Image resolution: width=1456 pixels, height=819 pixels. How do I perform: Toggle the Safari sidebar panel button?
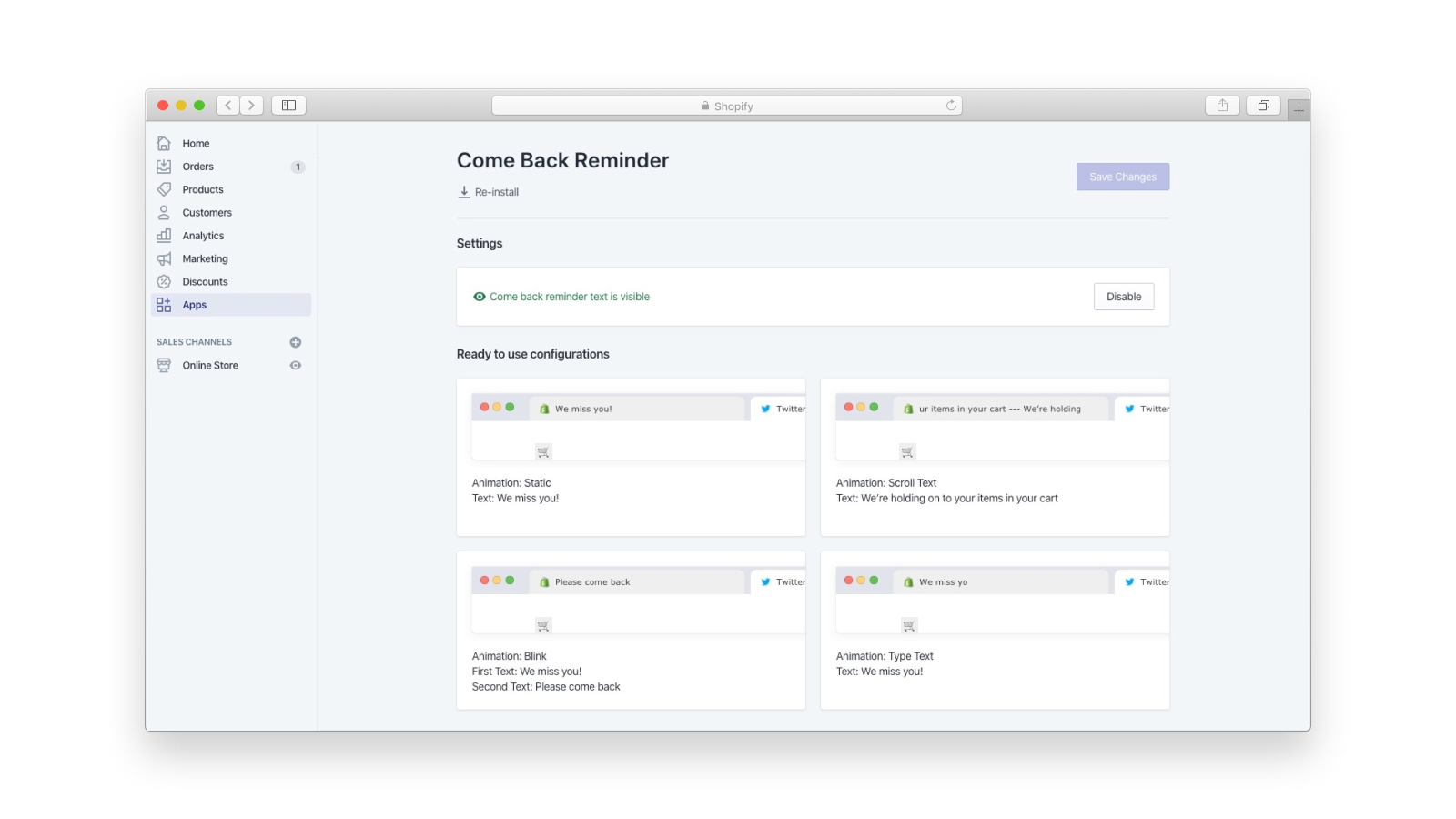(x=288, y=105)
